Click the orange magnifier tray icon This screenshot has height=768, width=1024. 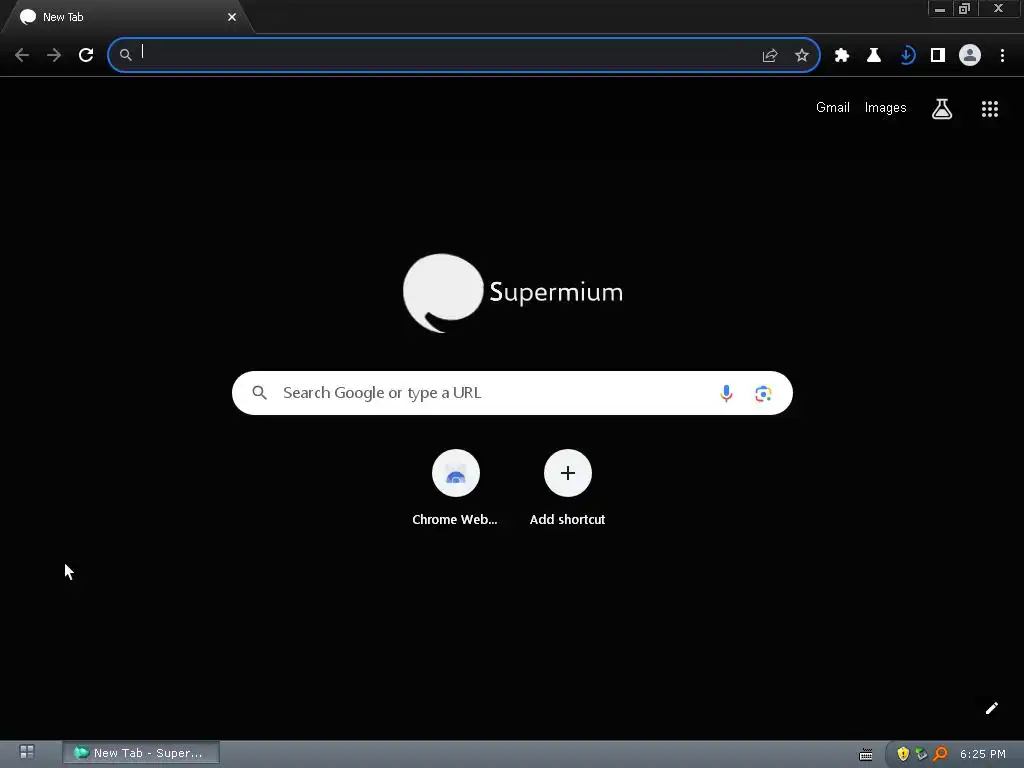point(940,754)
